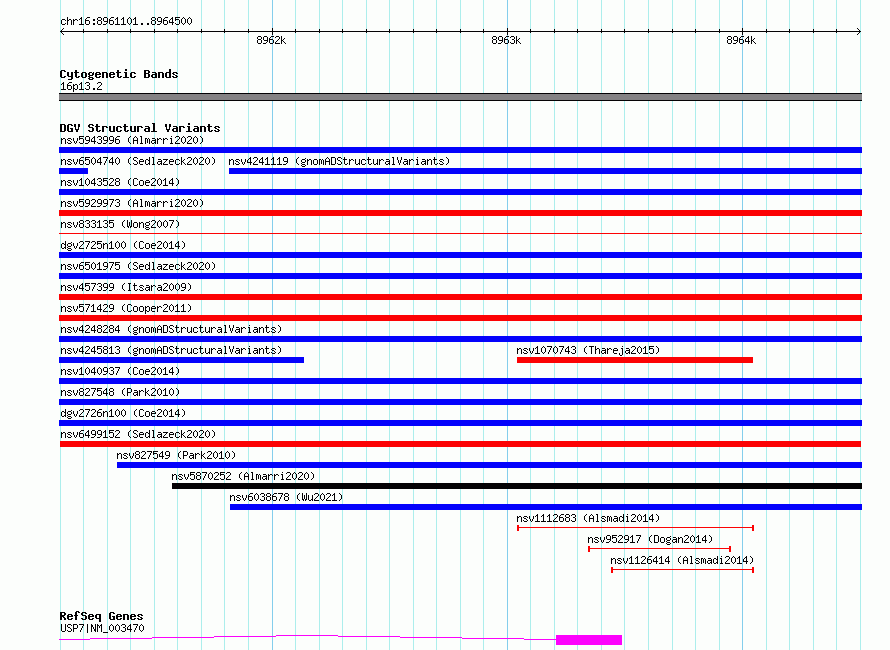The width and height of the screenshot is (890, 650).
Task: Open the nsv833135 (Wong2007) variant label
Action: pyautogui.click(x=120, y=224)
